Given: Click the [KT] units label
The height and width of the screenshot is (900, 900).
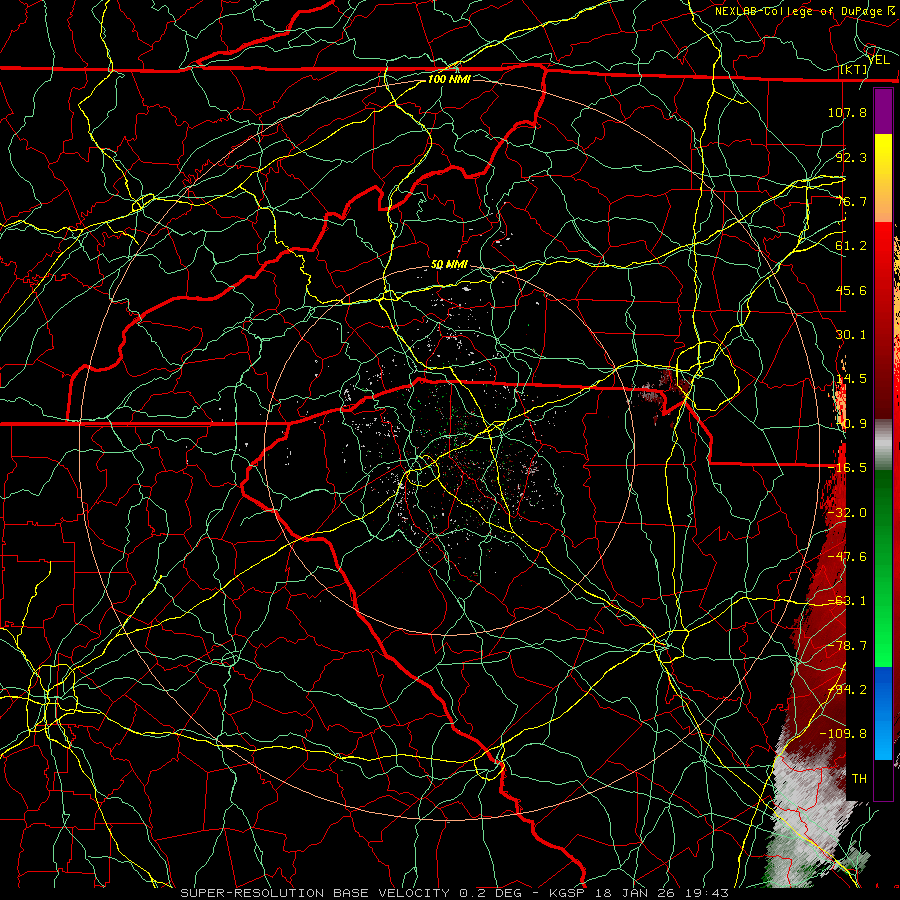Looking at the screenshot, I should point(854,69).
